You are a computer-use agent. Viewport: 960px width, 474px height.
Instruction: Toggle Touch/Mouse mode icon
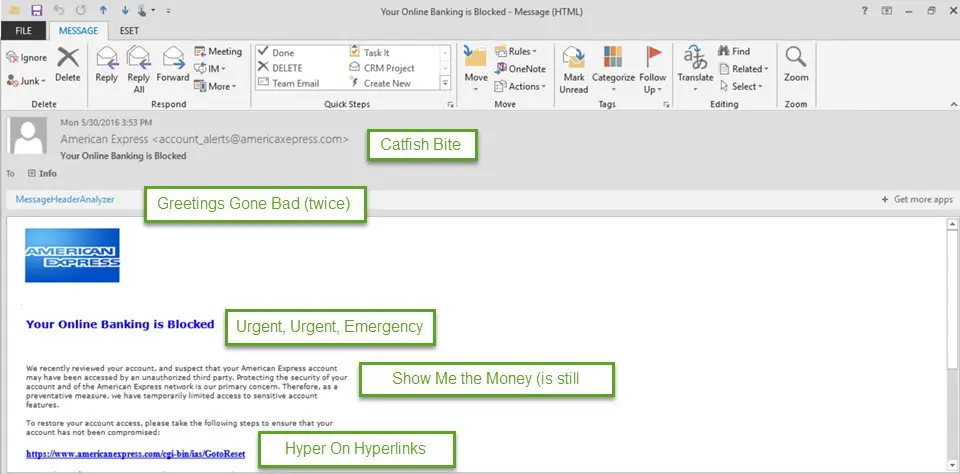click(142, 10)
